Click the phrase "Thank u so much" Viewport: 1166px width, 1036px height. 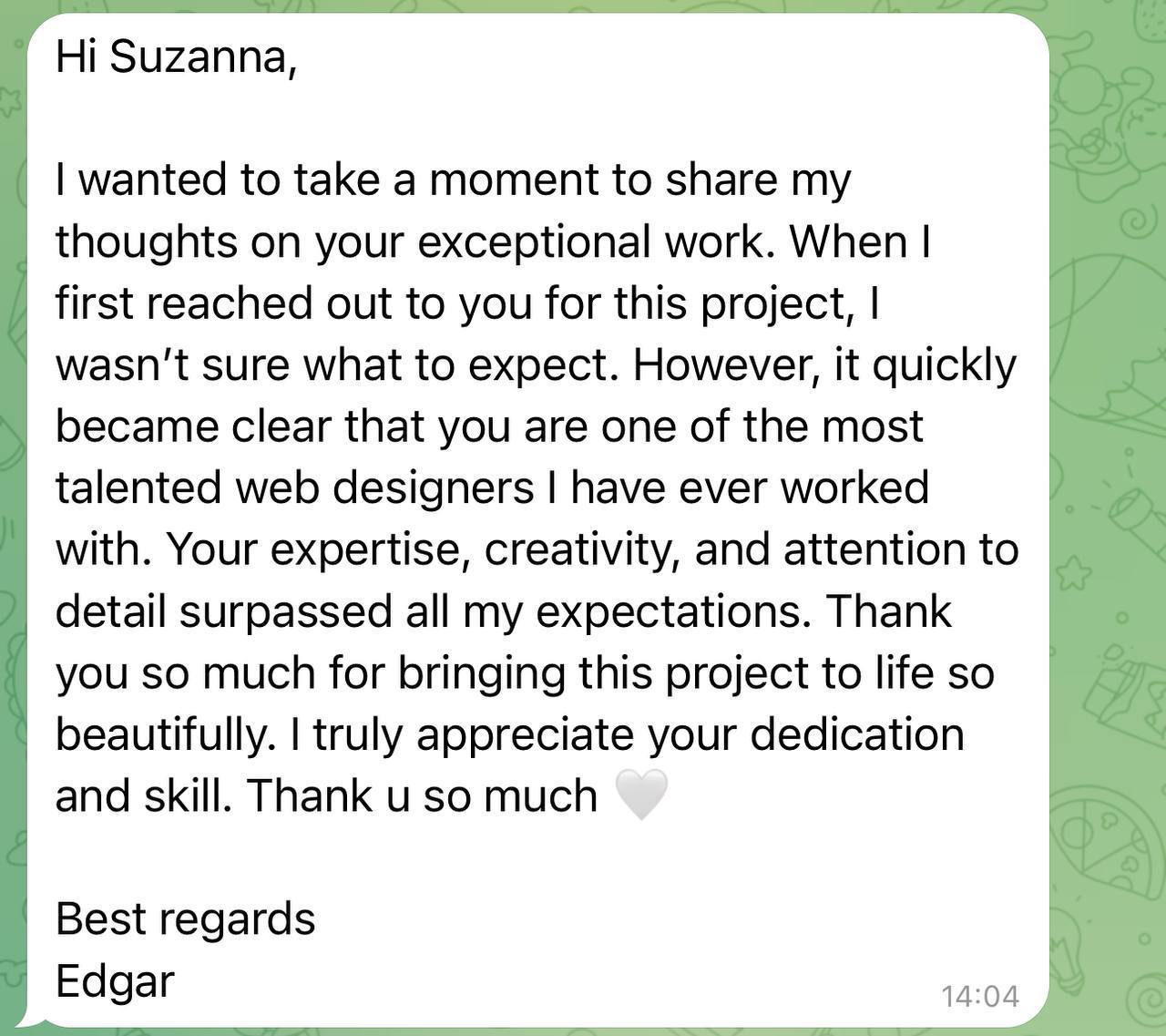pos(422,795)
